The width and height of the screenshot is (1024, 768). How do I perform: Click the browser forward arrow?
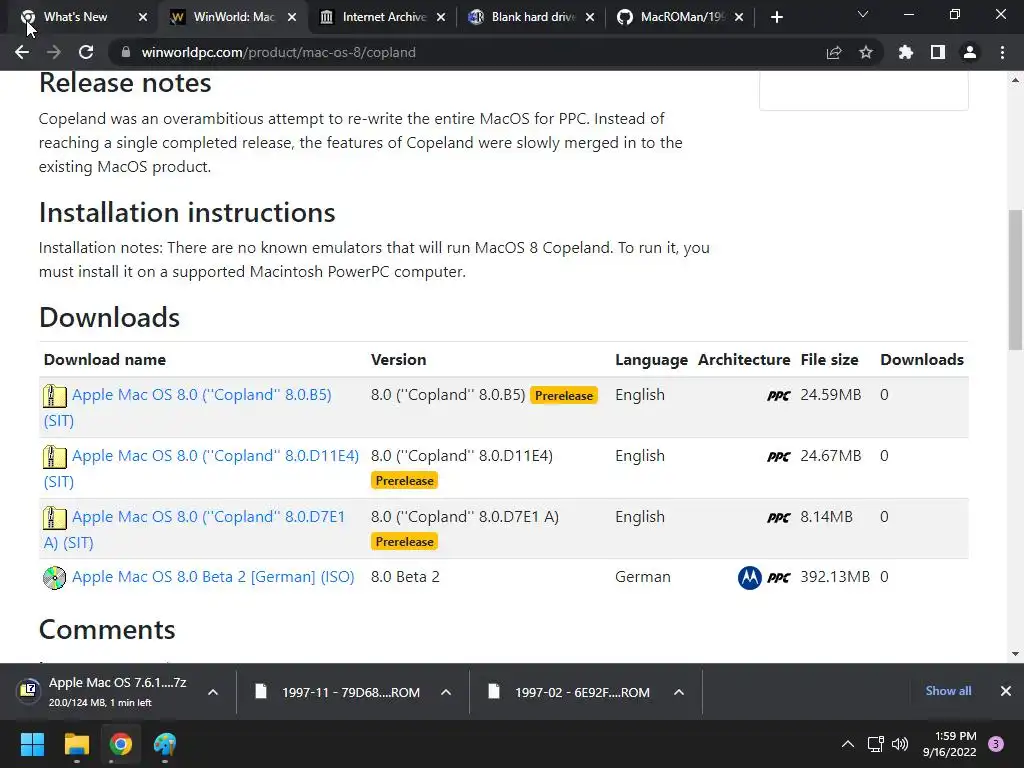click(54, 52)
